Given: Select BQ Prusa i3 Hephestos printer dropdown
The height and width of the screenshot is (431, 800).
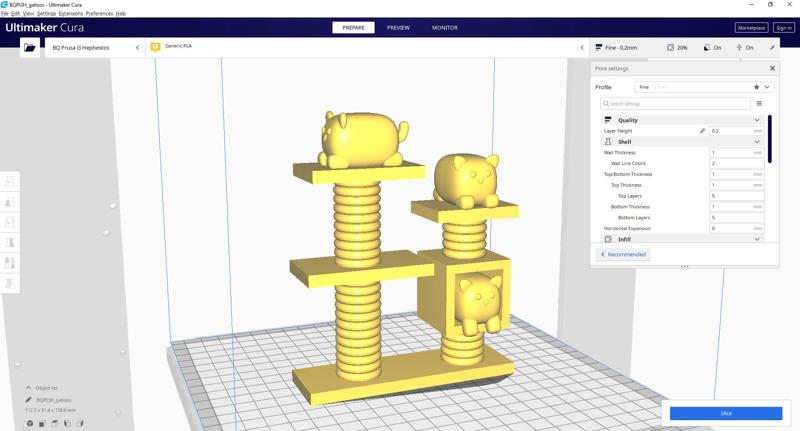Looking at the screenshot, I should tap(94, 47).
